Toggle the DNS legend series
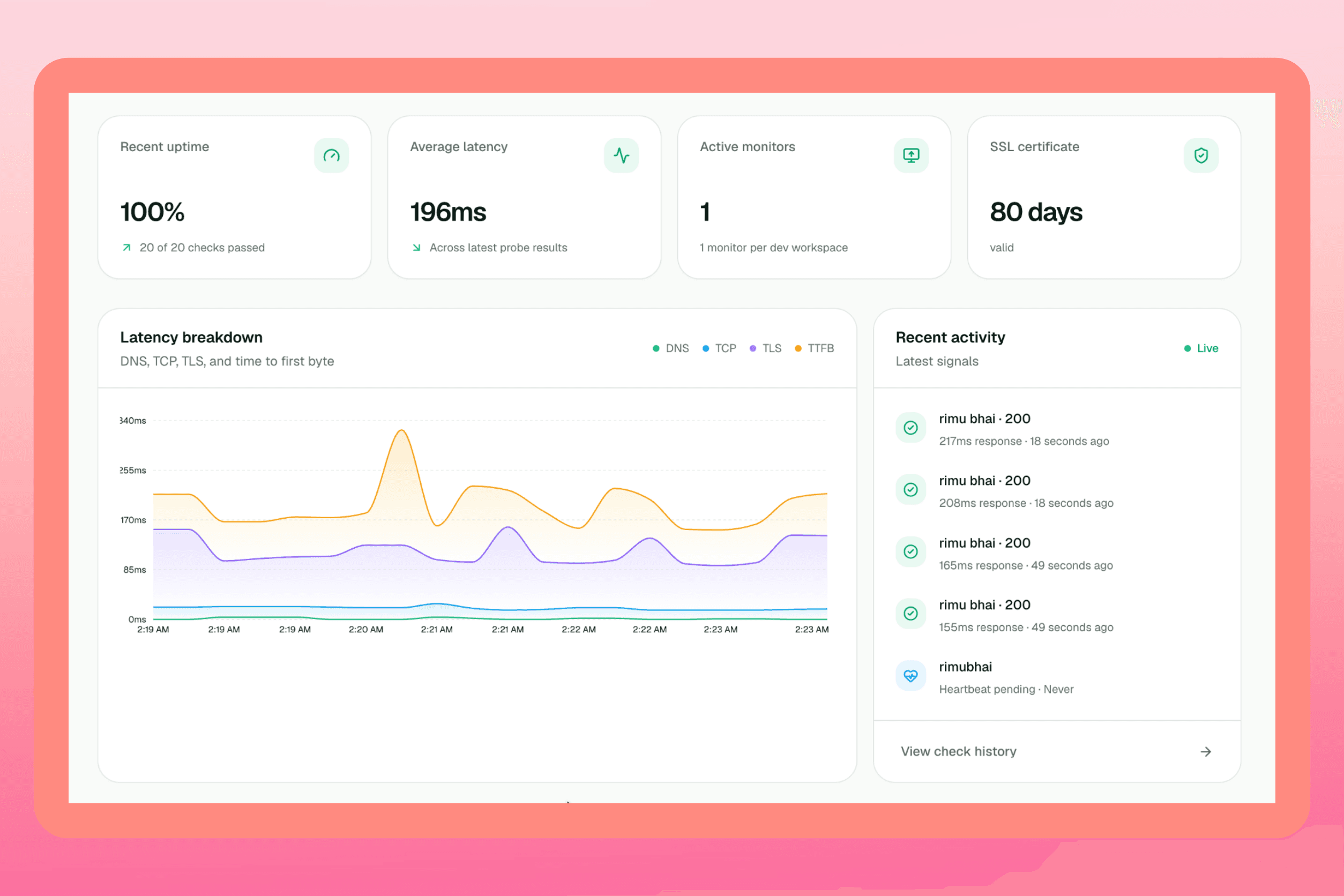The height and width of the screenshot is (896, 1344). point(671,348)
